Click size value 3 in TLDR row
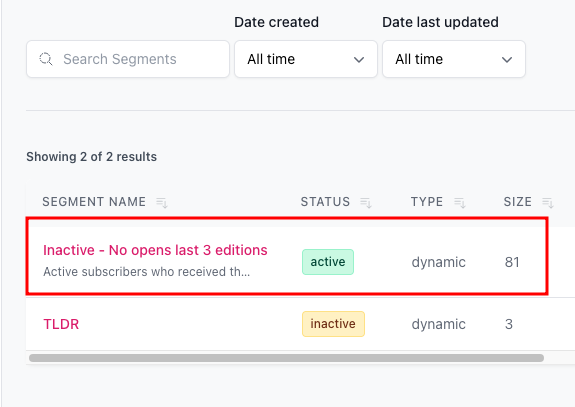575x407 pixels. 509,324
